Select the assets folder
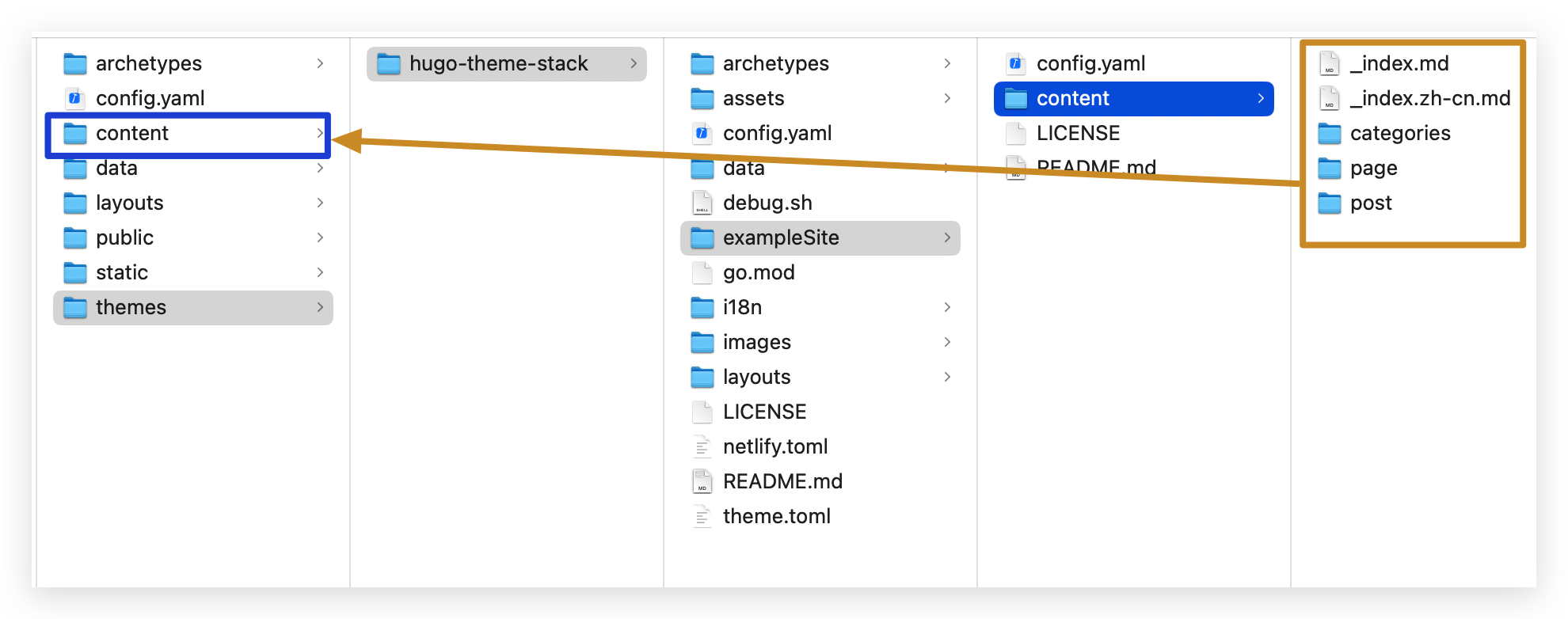Viewport: 1568px width, 619px height. click(x=753, y=98)
